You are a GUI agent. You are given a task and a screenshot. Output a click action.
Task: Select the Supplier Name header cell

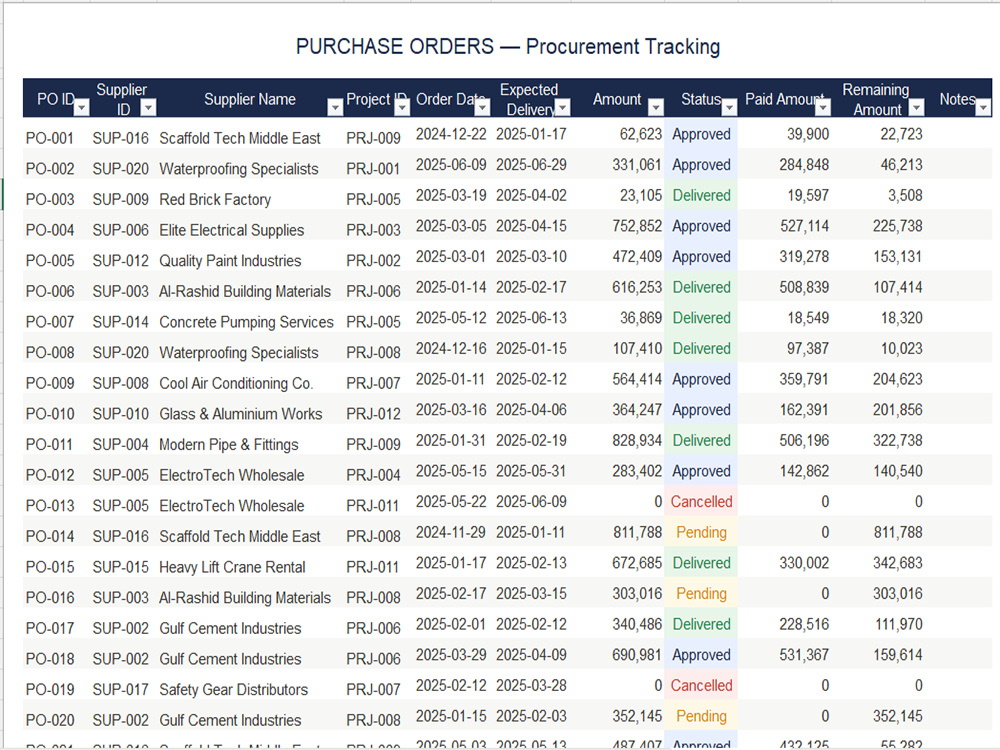(x=250, y=99)
